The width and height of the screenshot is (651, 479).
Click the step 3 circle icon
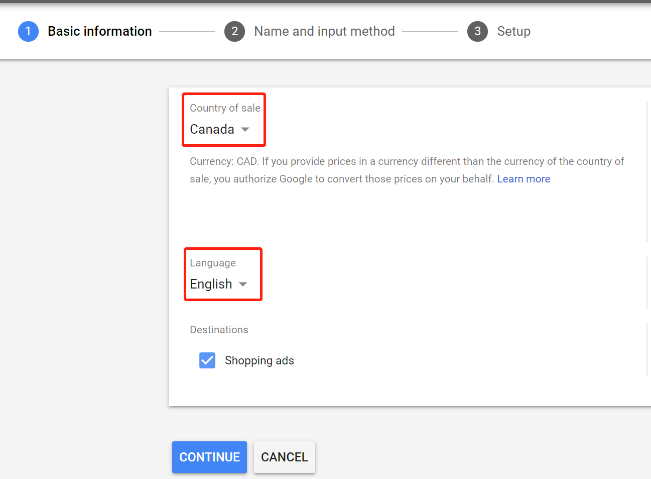(x=477, y=32)
